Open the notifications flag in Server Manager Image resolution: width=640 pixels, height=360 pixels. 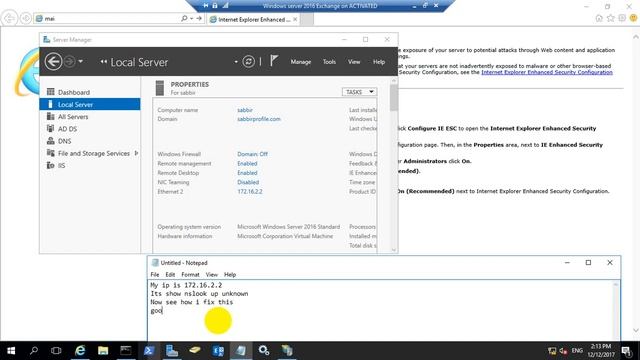tap(274, 61)
